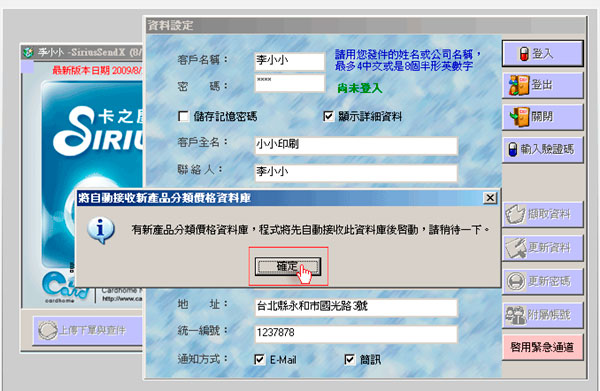Toggle the 簡訊 notification checkbox
The width and height of the screenshot is (600, 391).
(350, 359)
